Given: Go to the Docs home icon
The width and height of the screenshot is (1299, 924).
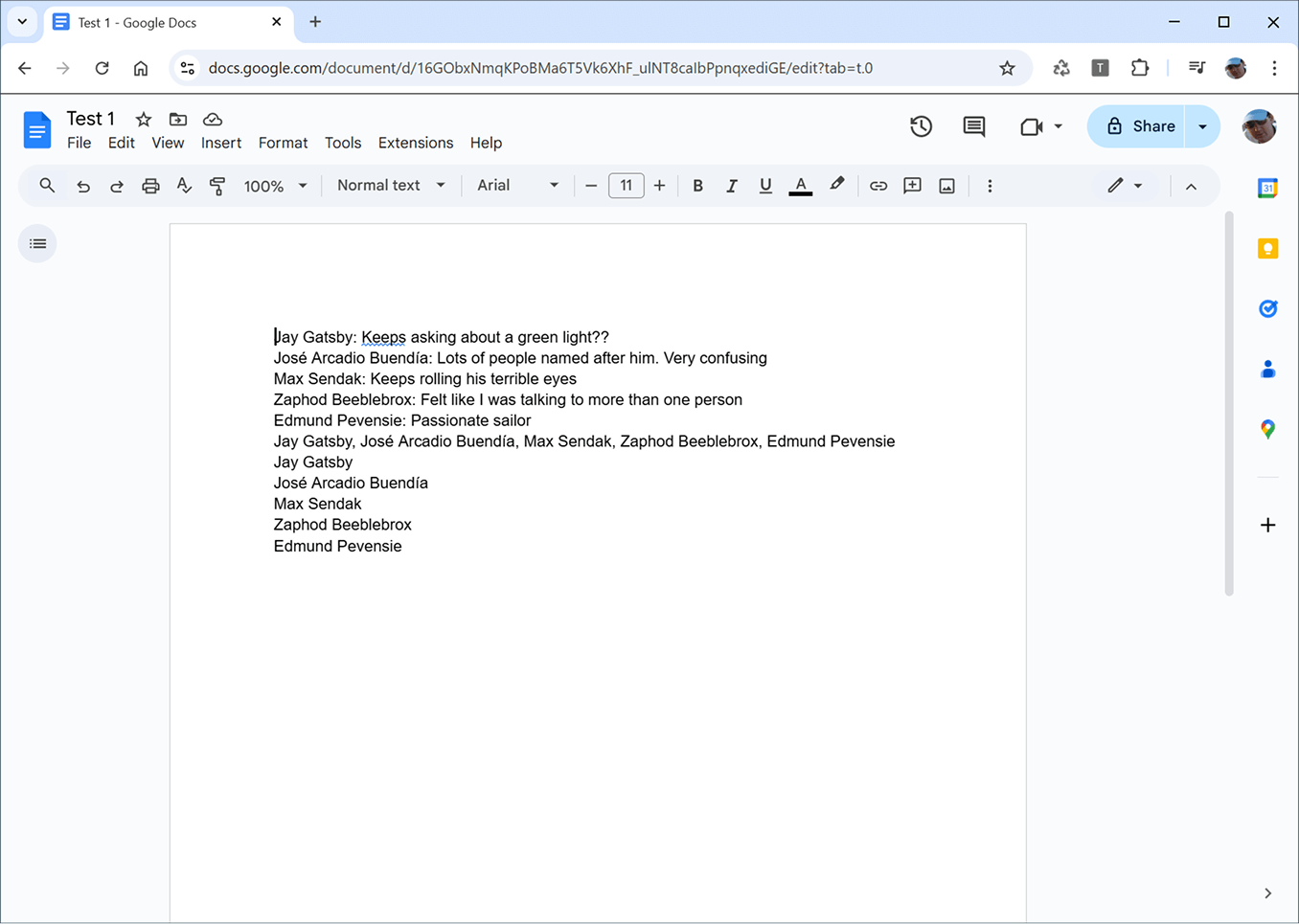Looking at the screenshot, I should [36, 130].
